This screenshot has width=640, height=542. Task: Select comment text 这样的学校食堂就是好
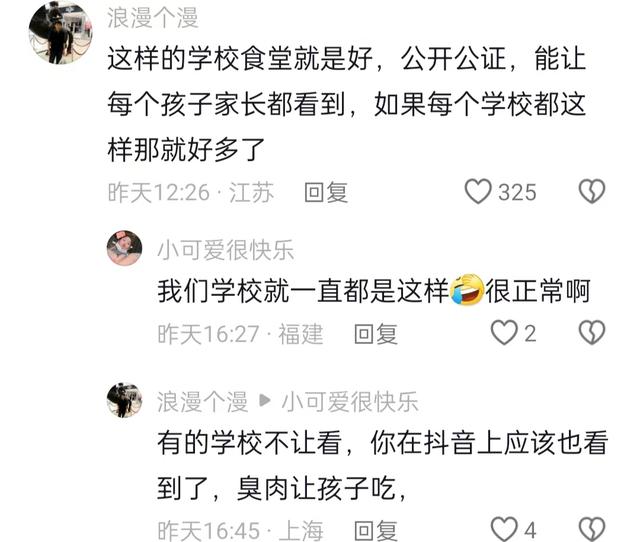240,59
